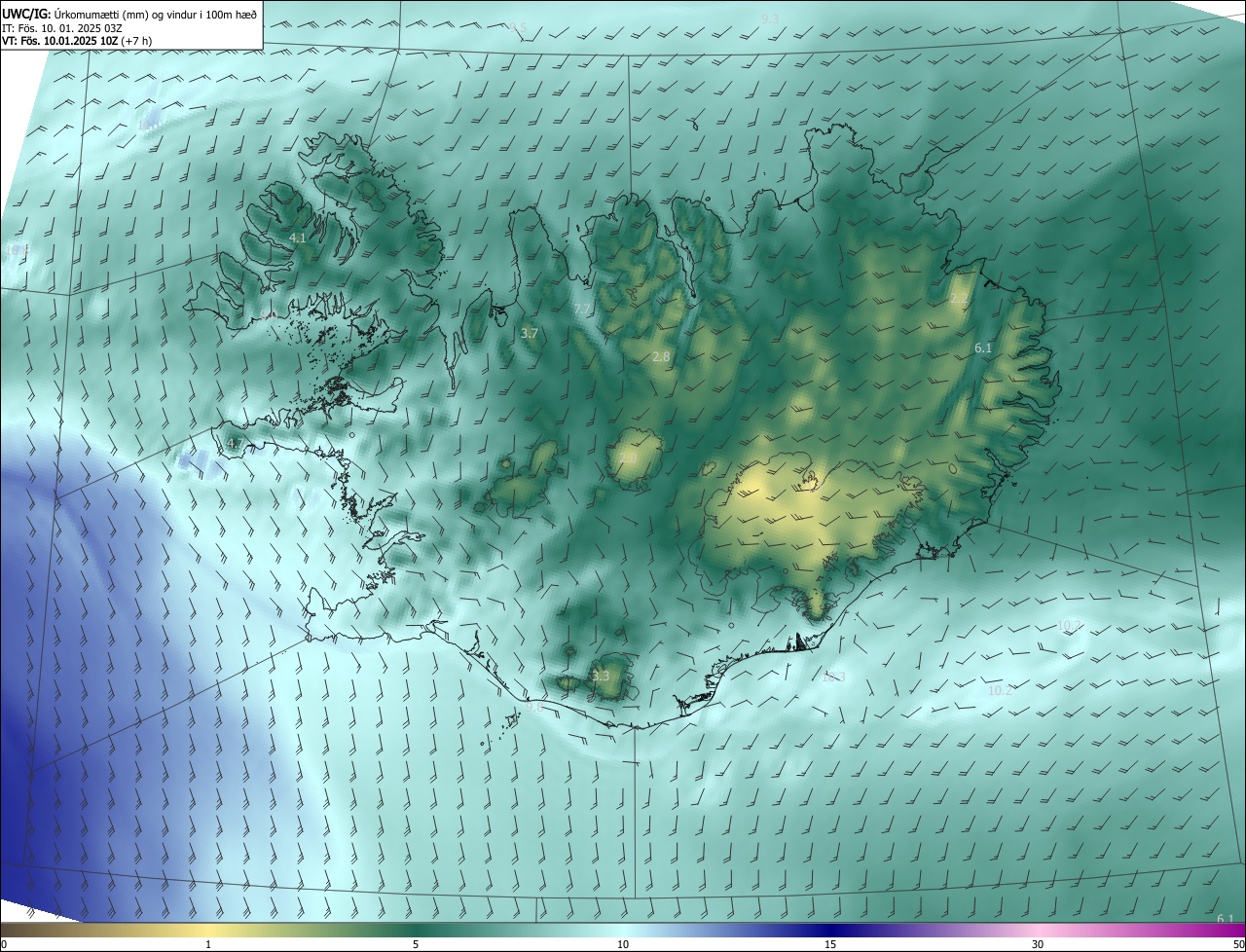1246x952 pixels.
Task: Click the title "Úrkomumætti (mm) og vindur í 100m hæð"
Action: pos(154,14)
